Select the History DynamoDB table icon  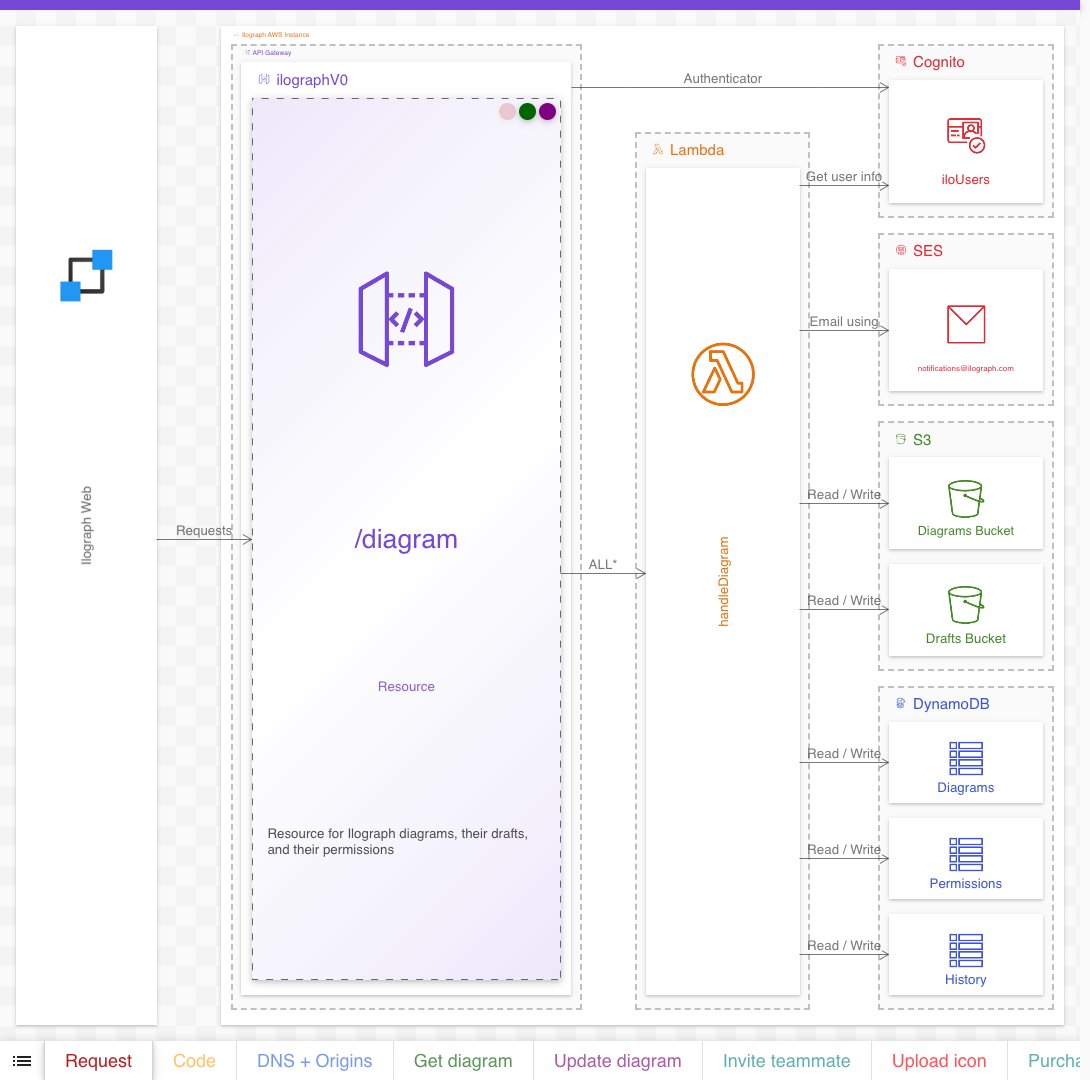[x=966, y=950]
